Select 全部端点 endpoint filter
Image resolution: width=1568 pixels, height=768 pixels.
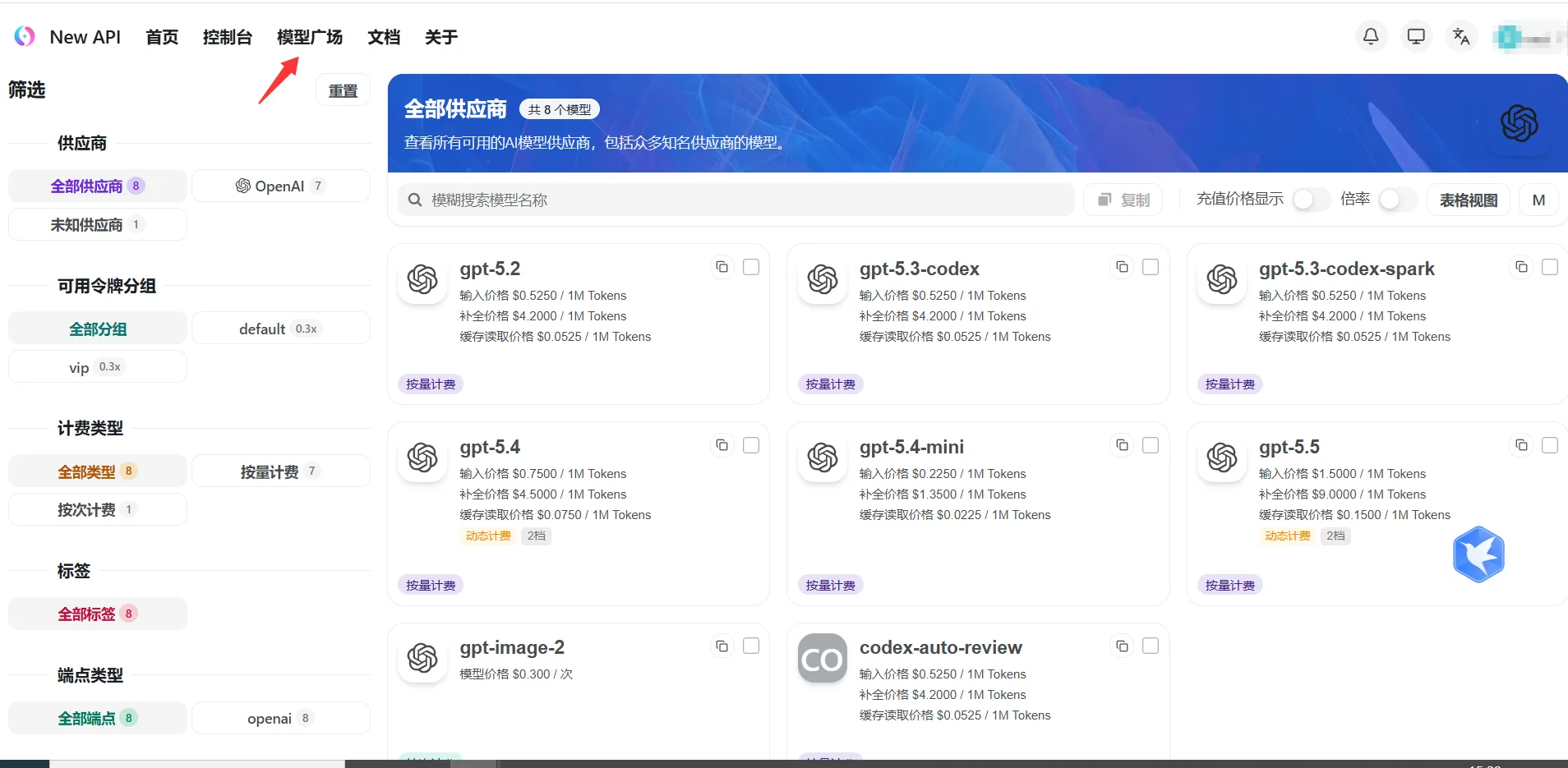98,718
